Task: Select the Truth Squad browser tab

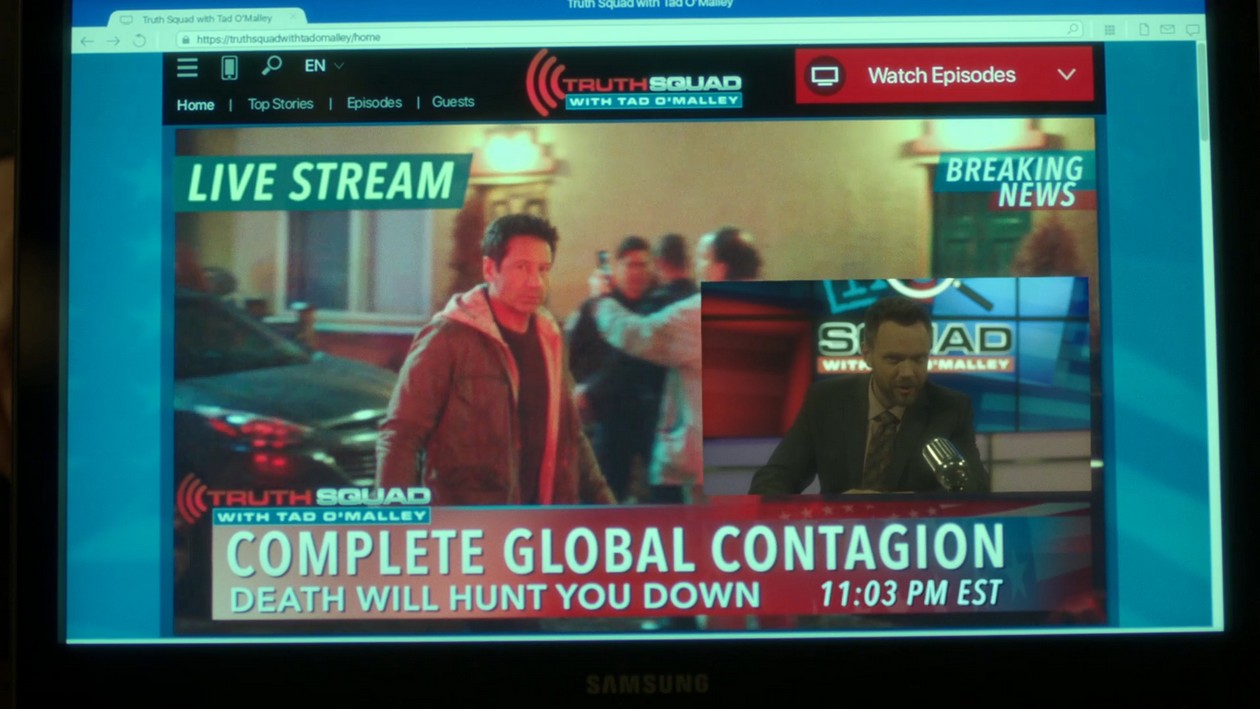Action: pyautogui.click(x=207, y=18)
